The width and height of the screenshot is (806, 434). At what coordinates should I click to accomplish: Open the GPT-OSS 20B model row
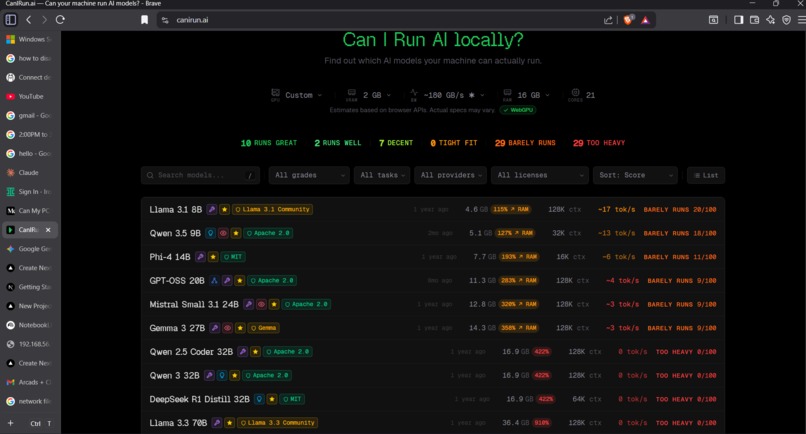pyautogui.click(x=433, y=280)
